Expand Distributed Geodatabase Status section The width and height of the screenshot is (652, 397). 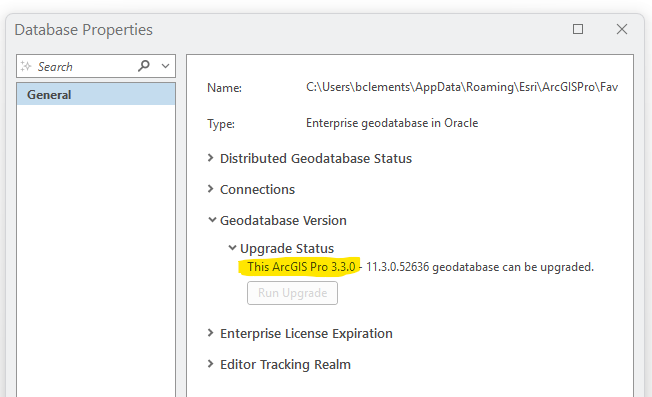click(x=210, y=158)
